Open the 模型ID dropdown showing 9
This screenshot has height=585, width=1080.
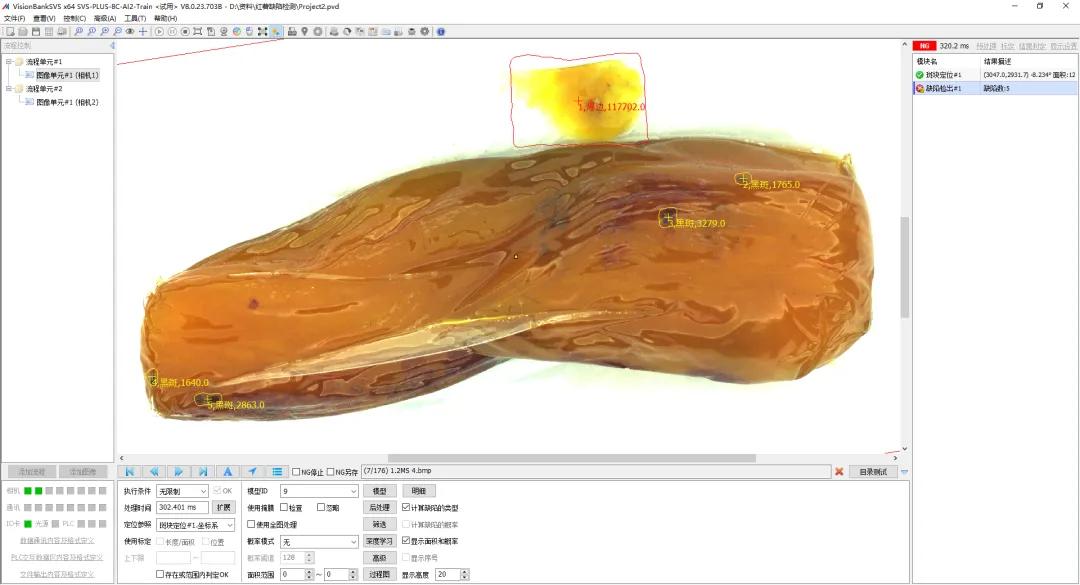[x=319, y=491]
